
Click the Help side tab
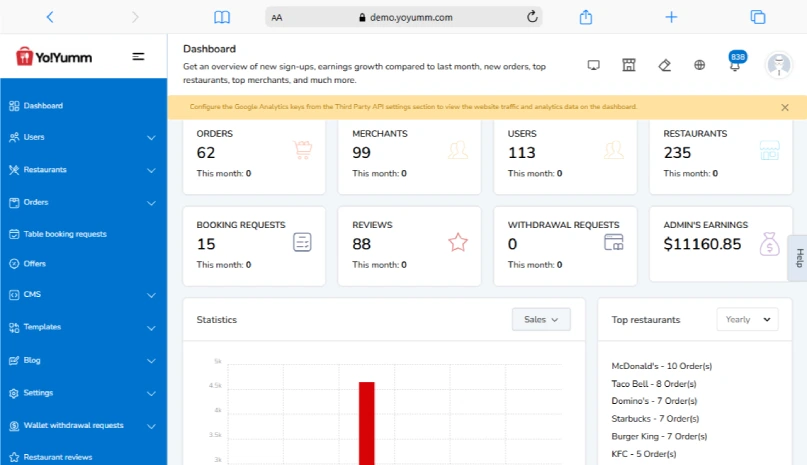(x=798, y=258)
